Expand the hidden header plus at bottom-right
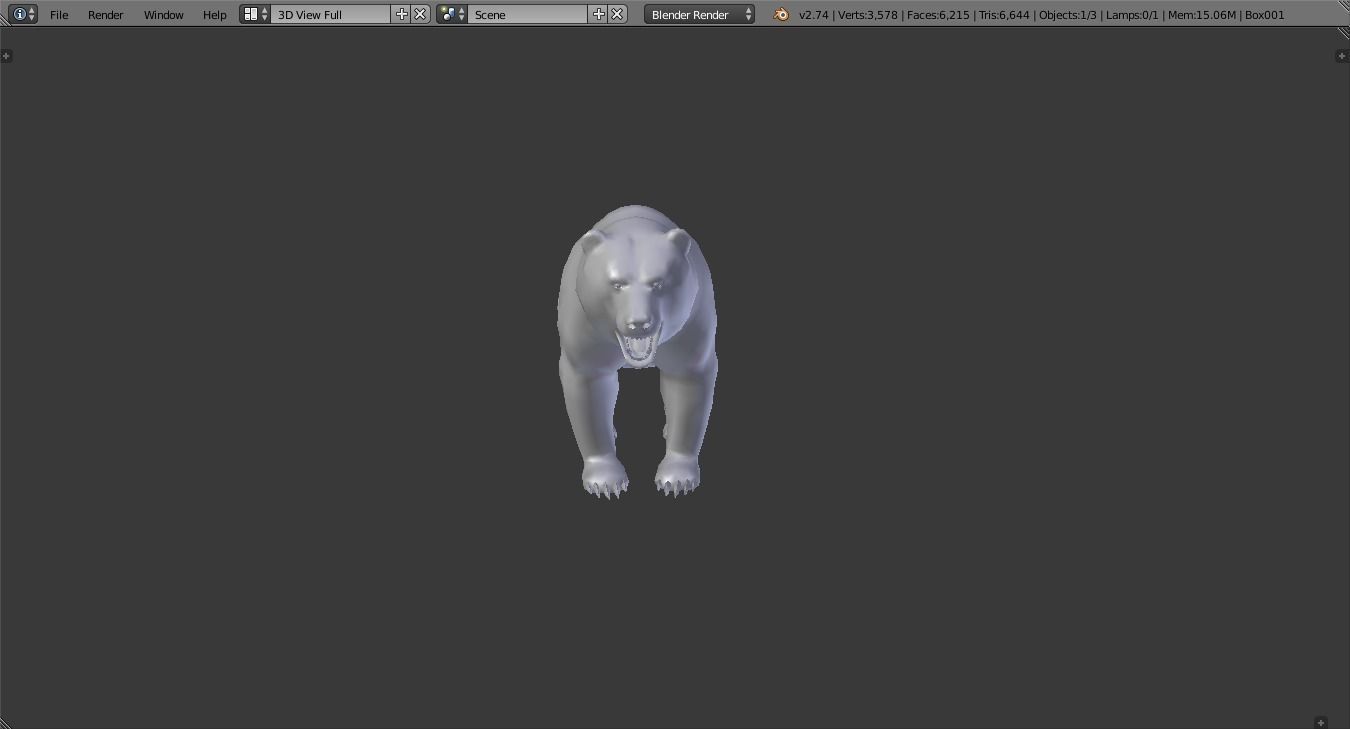The width and height of the screenshot is (1350, 729). click(1321, 722)
